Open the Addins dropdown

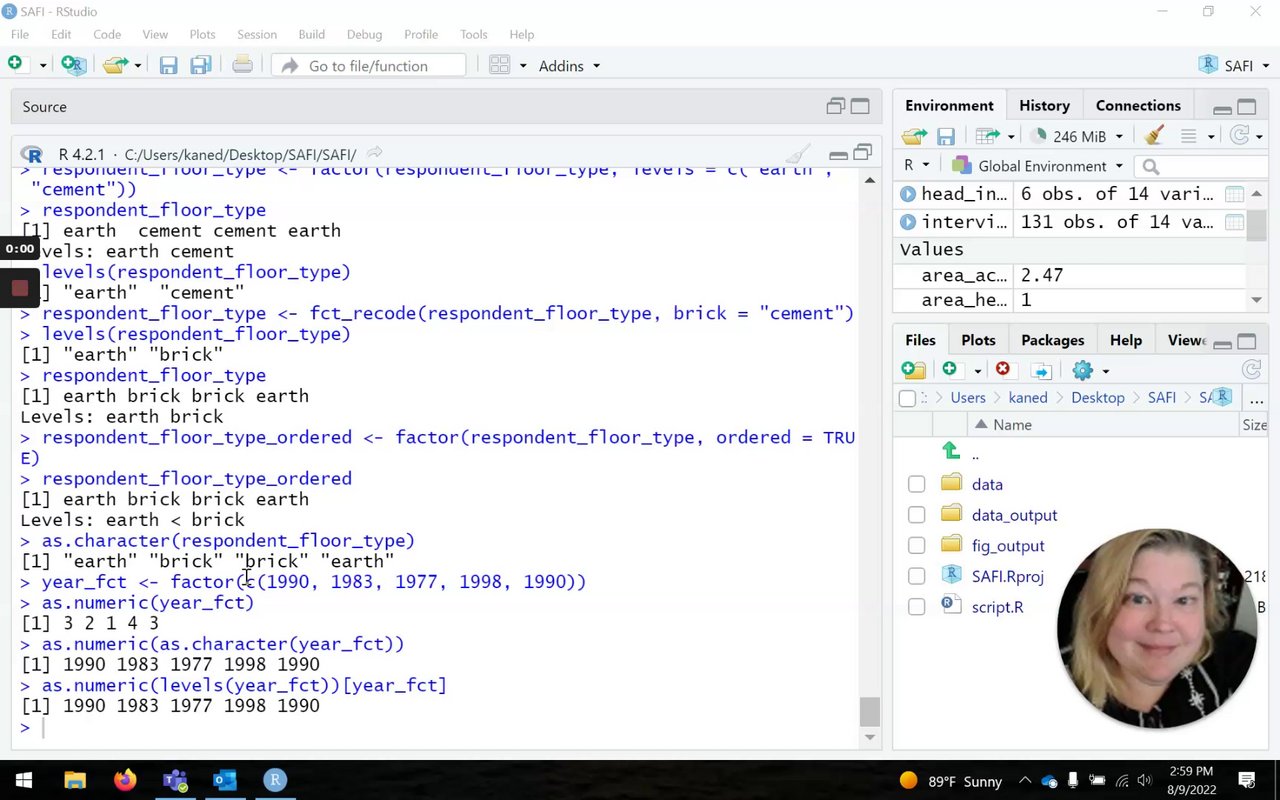(569, 66)
